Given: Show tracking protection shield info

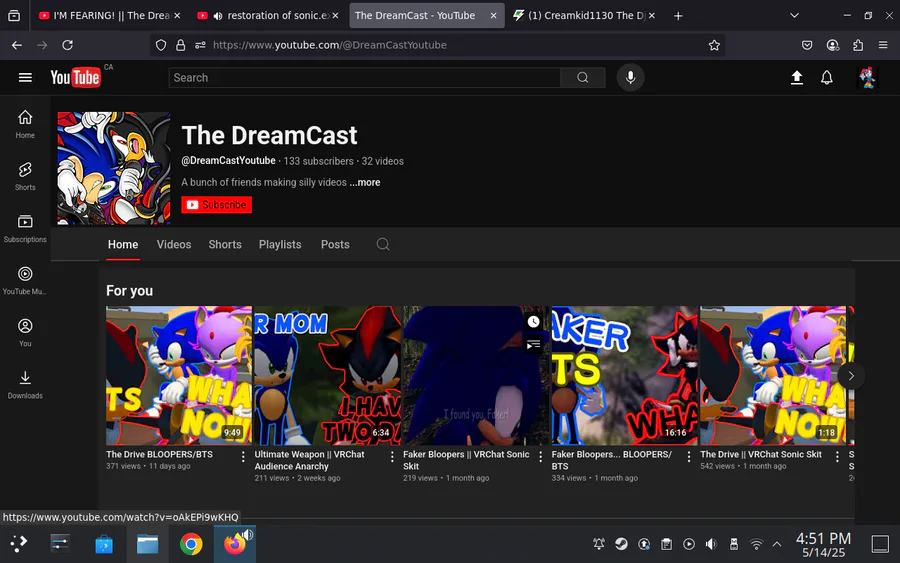Looking at the screenshot, I should click(x=161, y=45).
